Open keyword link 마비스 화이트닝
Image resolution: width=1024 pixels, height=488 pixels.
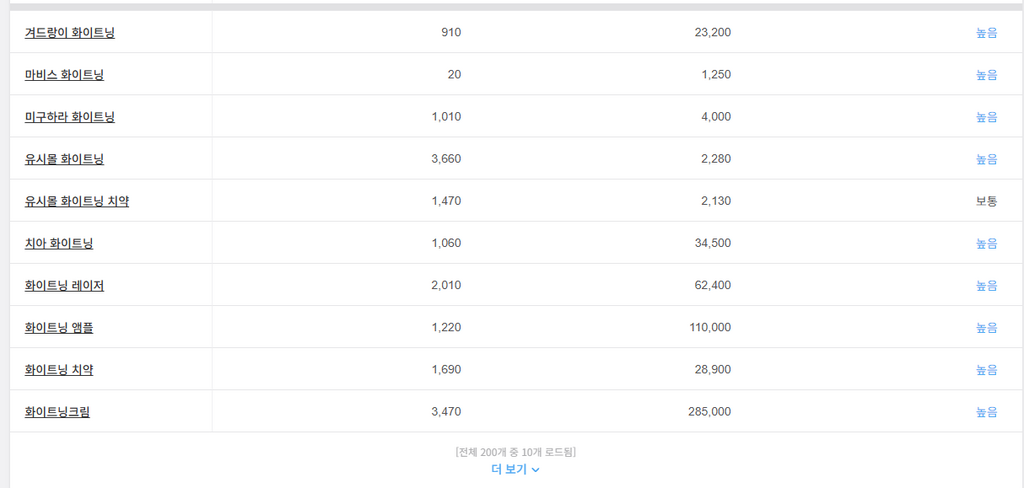[64, 75]
